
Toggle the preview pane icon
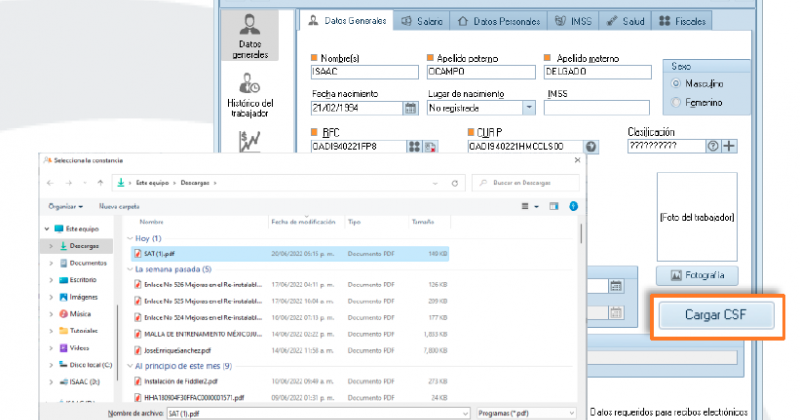point(554,206)
